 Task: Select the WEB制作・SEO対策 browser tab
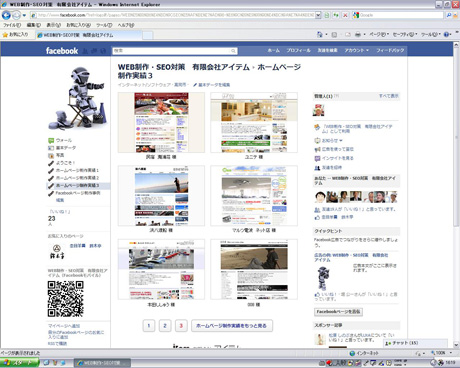[89, 35]
